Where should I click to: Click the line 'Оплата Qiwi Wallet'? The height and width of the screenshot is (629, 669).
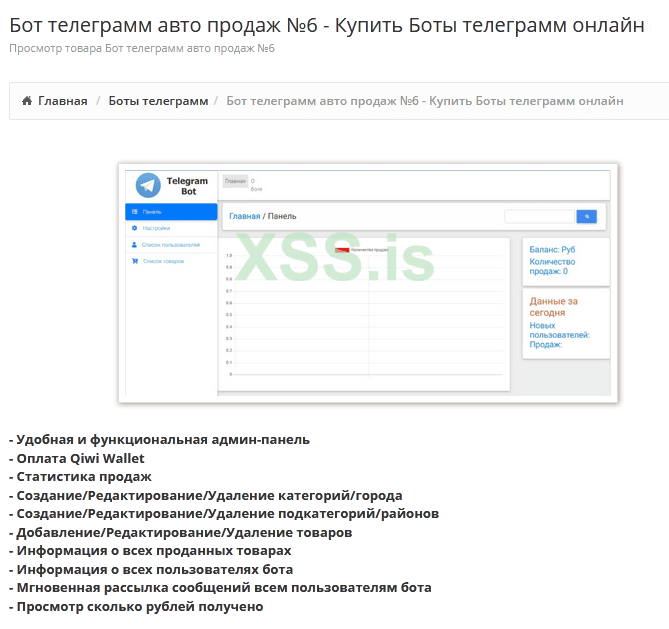(x=77, y=459)
